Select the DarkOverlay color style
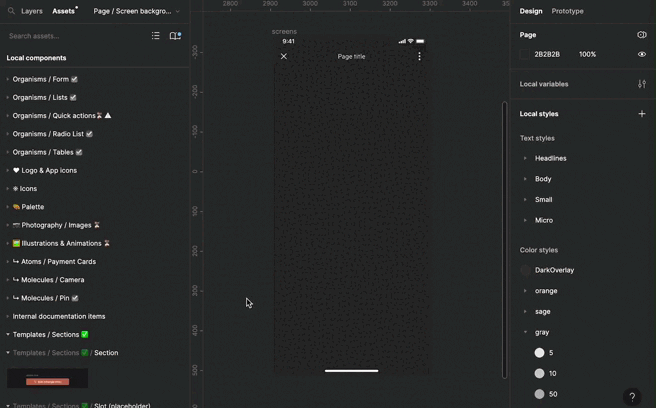The height and width of the screenshot is (408, 656). point(554,270)
